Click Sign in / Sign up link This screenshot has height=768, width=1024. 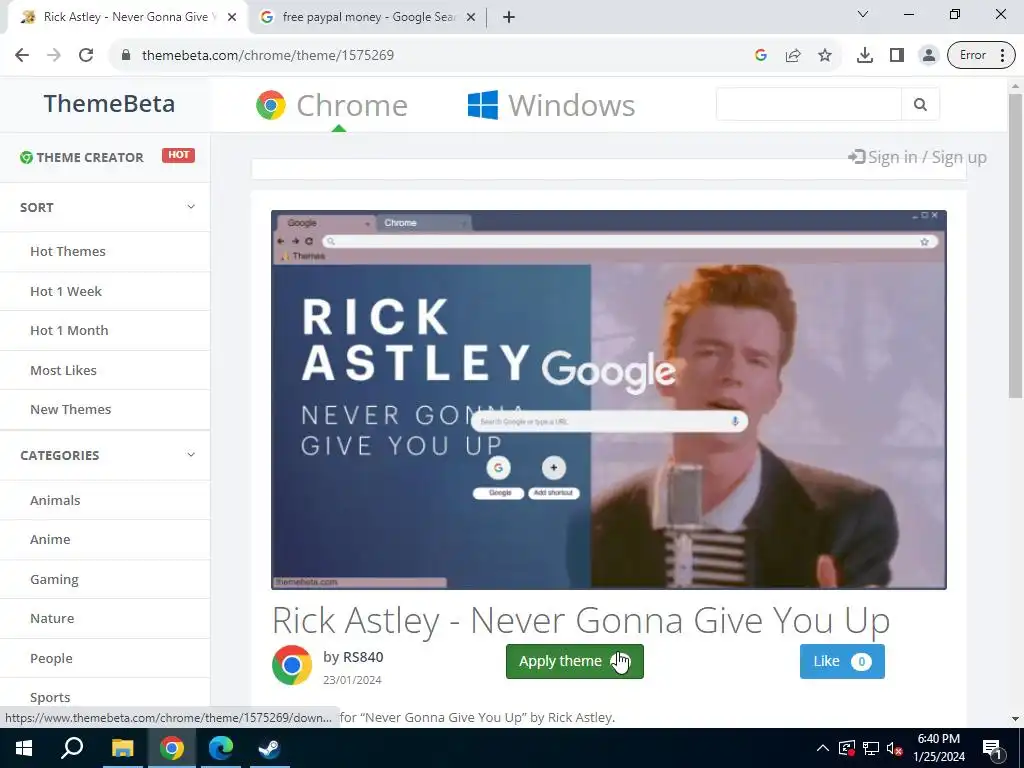[x=918, y=157]
